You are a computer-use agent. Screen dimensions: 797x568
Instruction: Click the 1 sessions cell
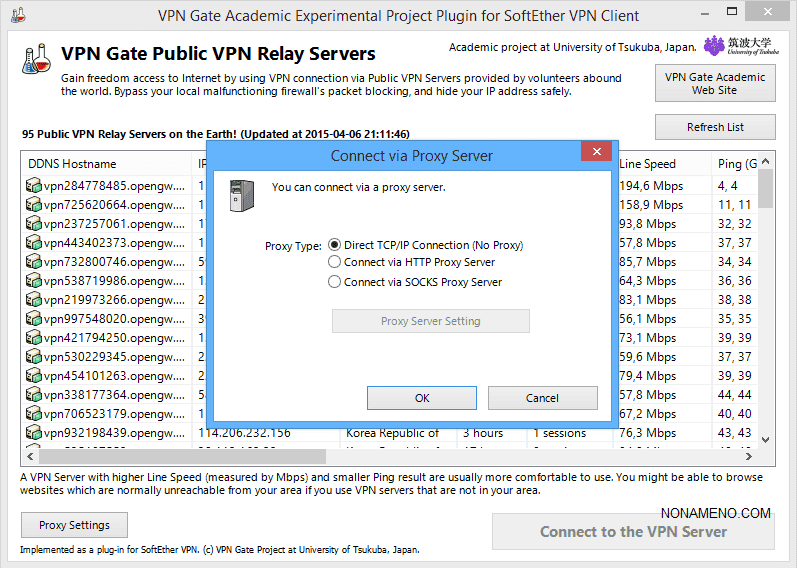click(560, 433)
